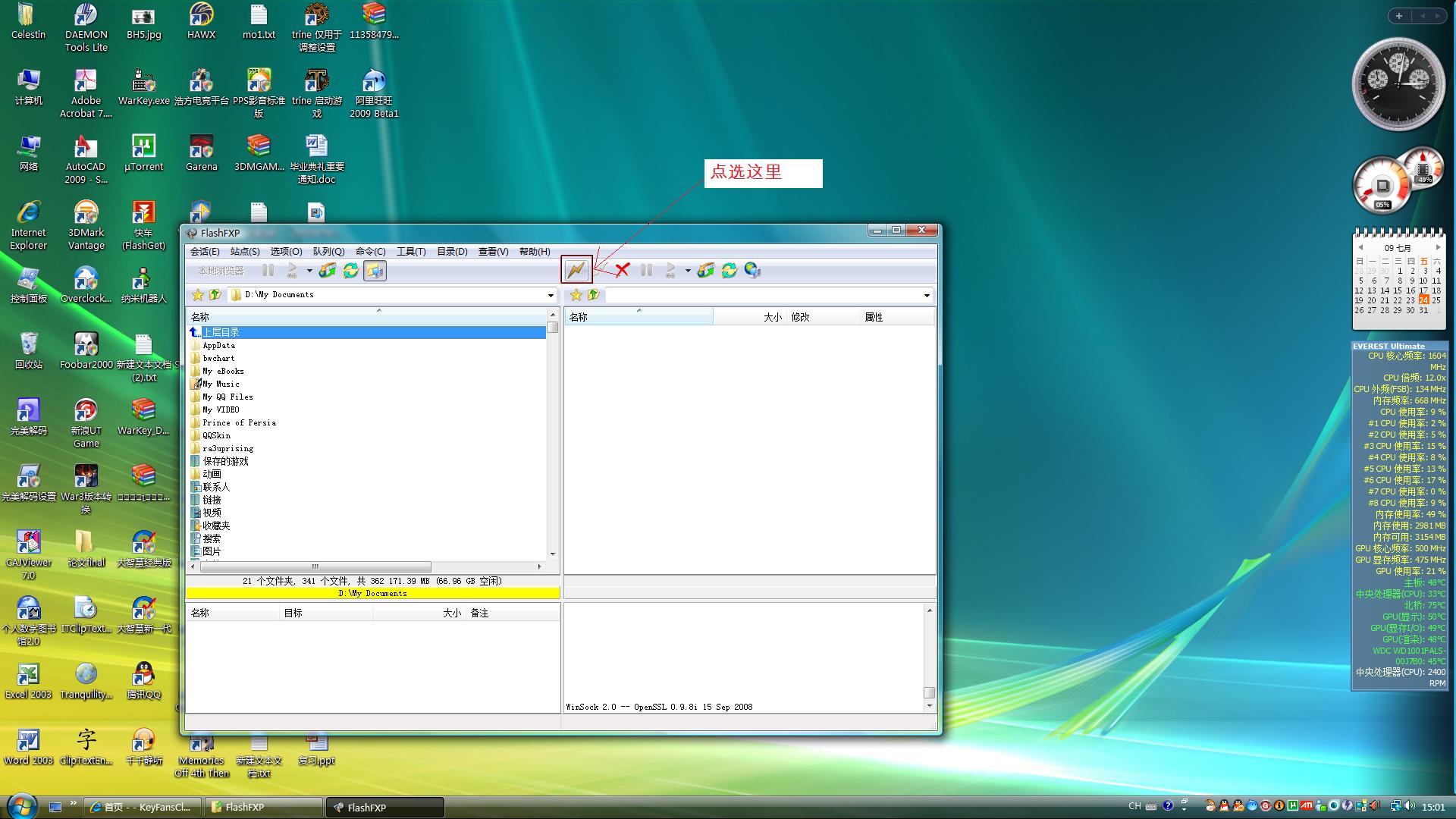Click calendar gadget next month arrow
This screenshot has height=819, width=1456.
click(x=1437, y=248)
